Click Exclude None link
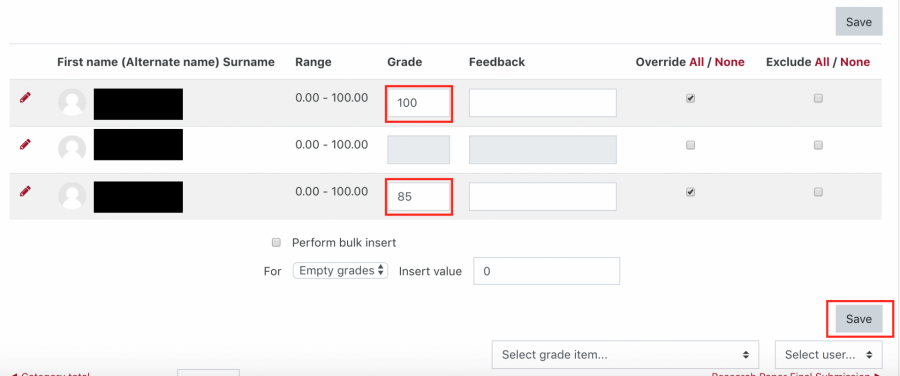Viewport: 900px width, 376px height. pyautogui.click(x=855, y=62)
